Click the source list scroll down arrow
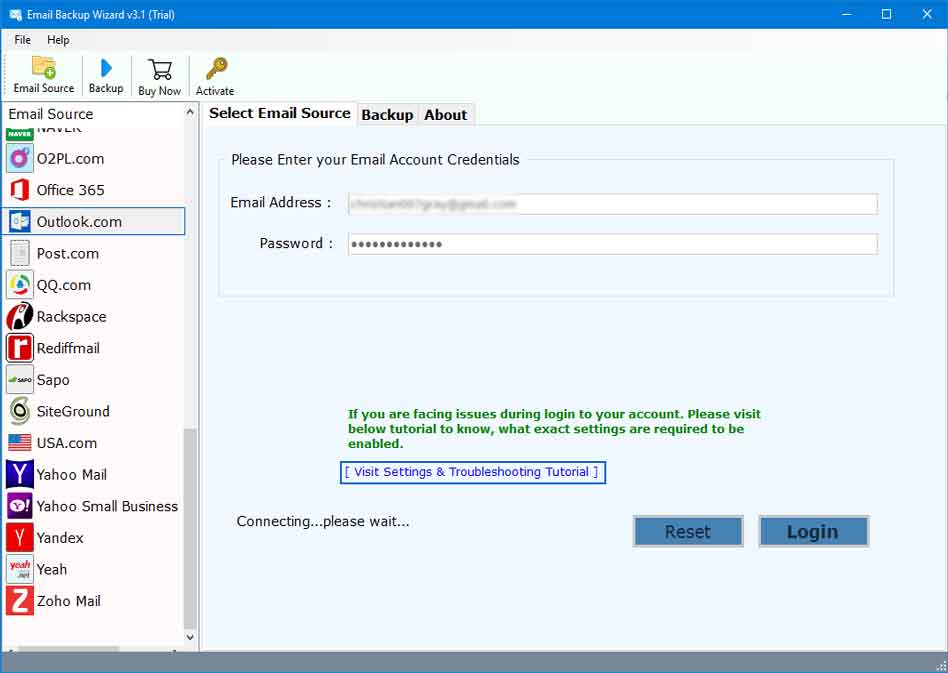Image resolution: width=948 pixels, height=673 pixels. coord(190,637)
